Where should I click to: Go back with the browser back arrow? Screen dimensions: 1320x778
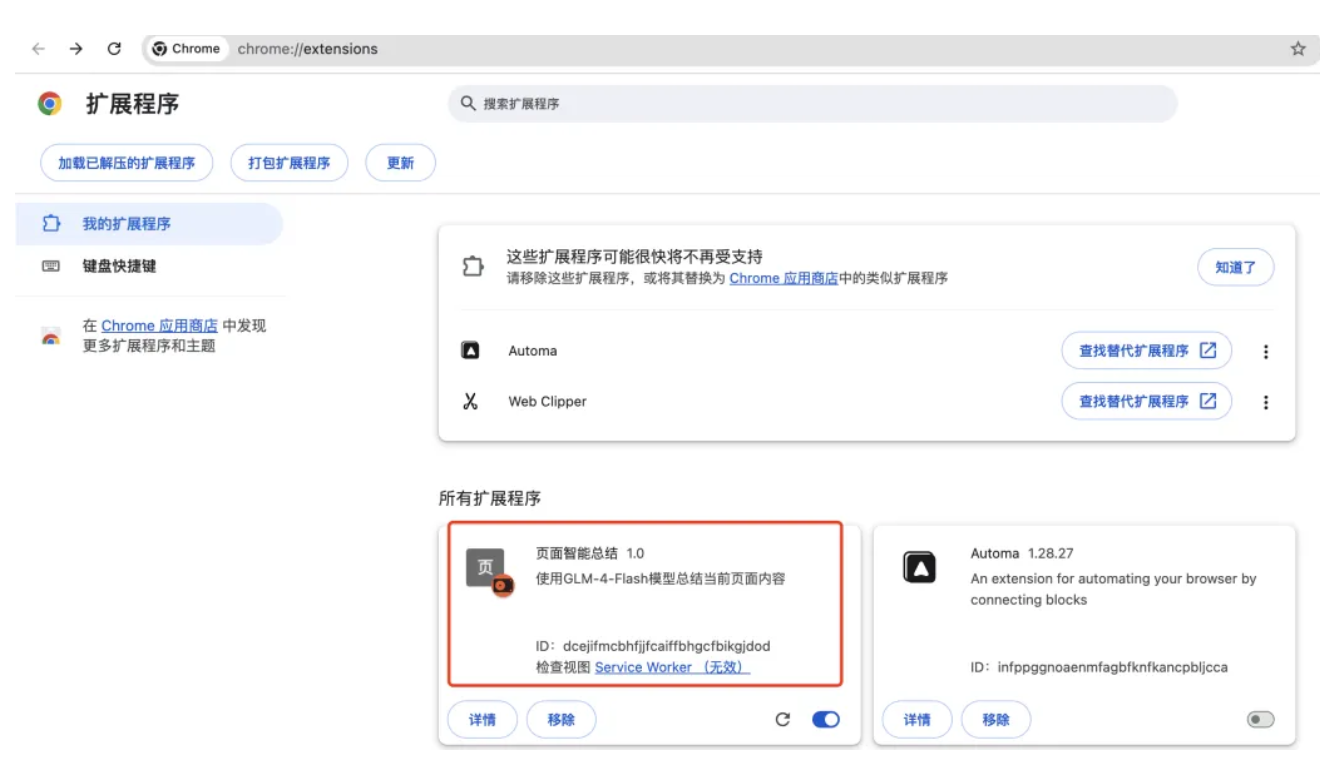click(x=38, y=48)
